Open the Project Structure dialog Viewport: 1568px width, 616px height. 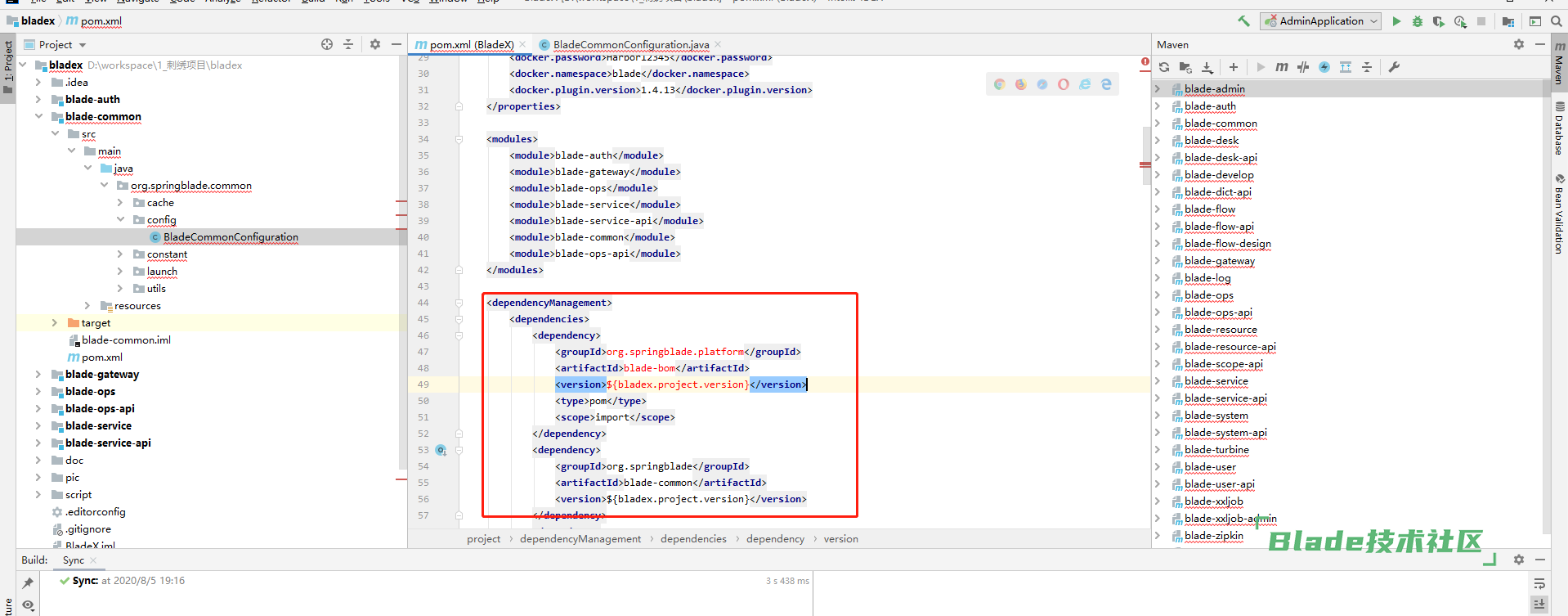point(1508,21)
